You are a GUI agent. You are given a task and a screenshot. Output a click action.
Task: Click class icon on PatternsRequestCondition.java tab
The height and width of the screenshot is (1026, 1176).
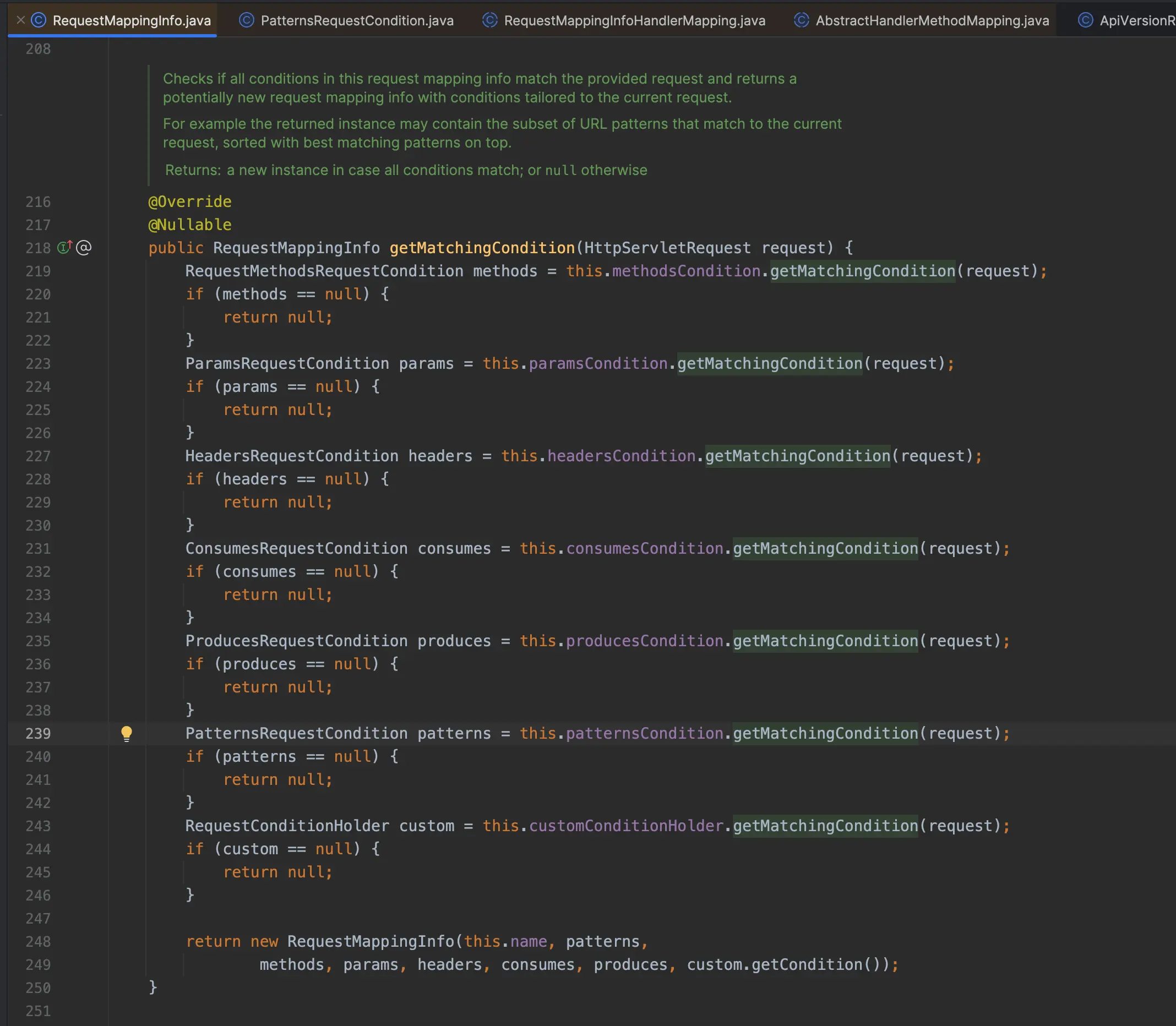tap(247, 20)
